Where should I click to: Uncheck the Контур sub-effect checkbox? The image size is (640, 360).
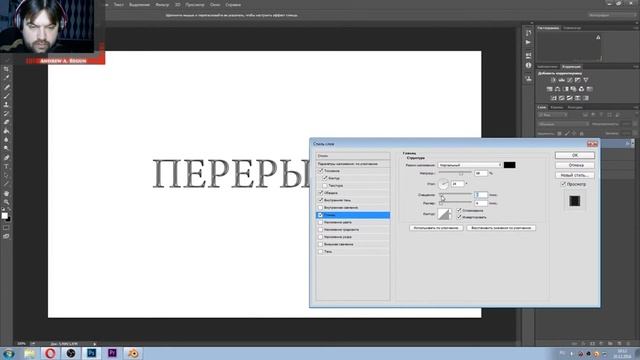[x=325, y=178]
